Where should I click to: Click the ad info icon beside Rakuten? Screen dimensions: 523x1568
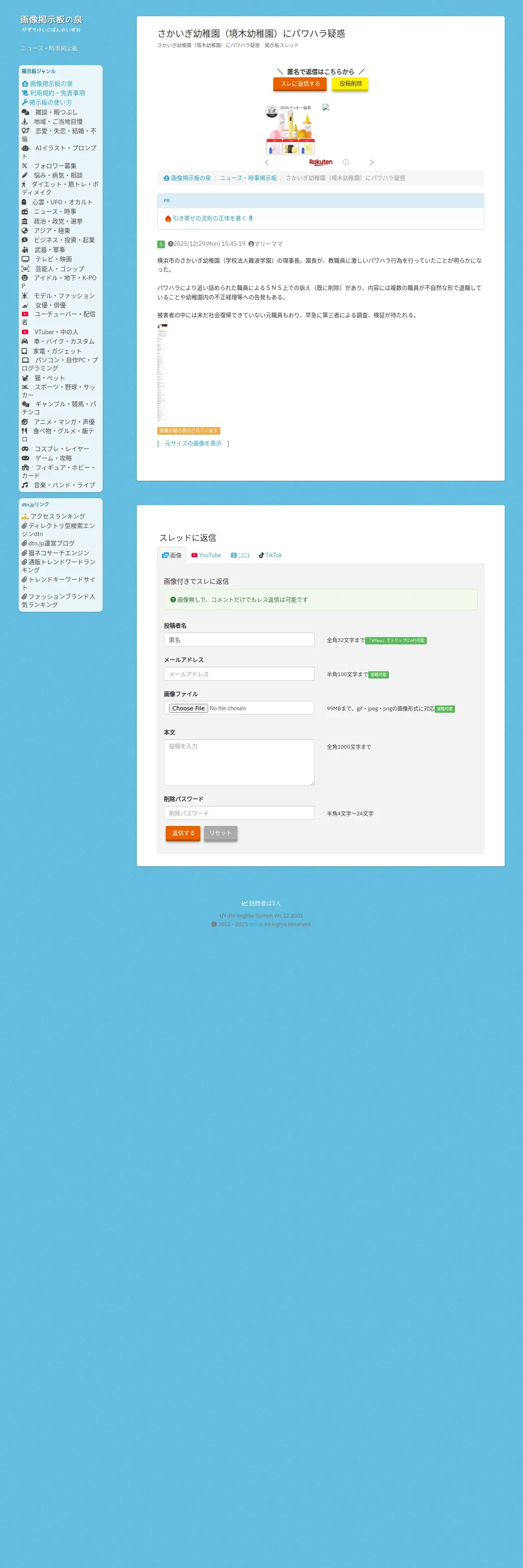tap(346, 162)
